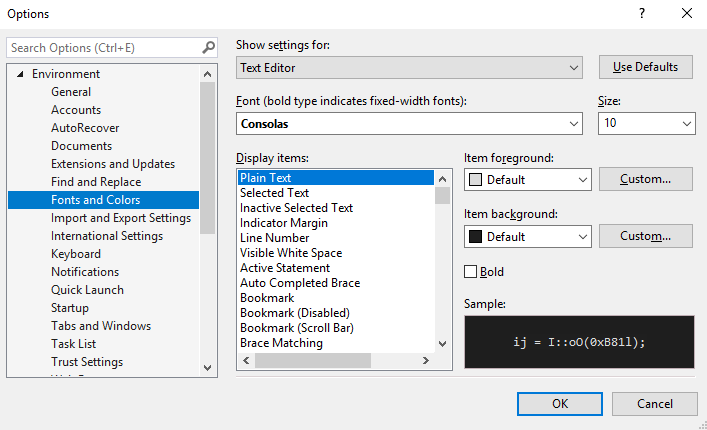Open the Show settings for dropdown
The image size is (707, 430).
409,68
